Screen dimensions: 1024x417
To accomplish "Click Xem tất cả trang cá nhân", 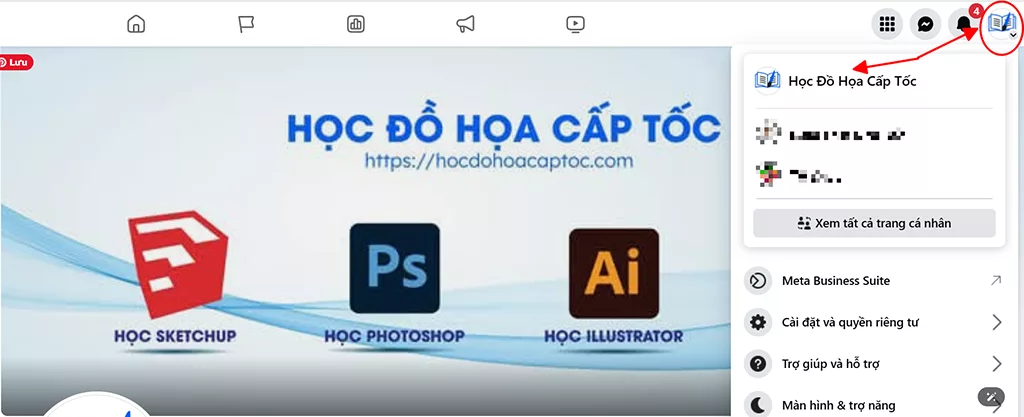I will click(874, 223).
